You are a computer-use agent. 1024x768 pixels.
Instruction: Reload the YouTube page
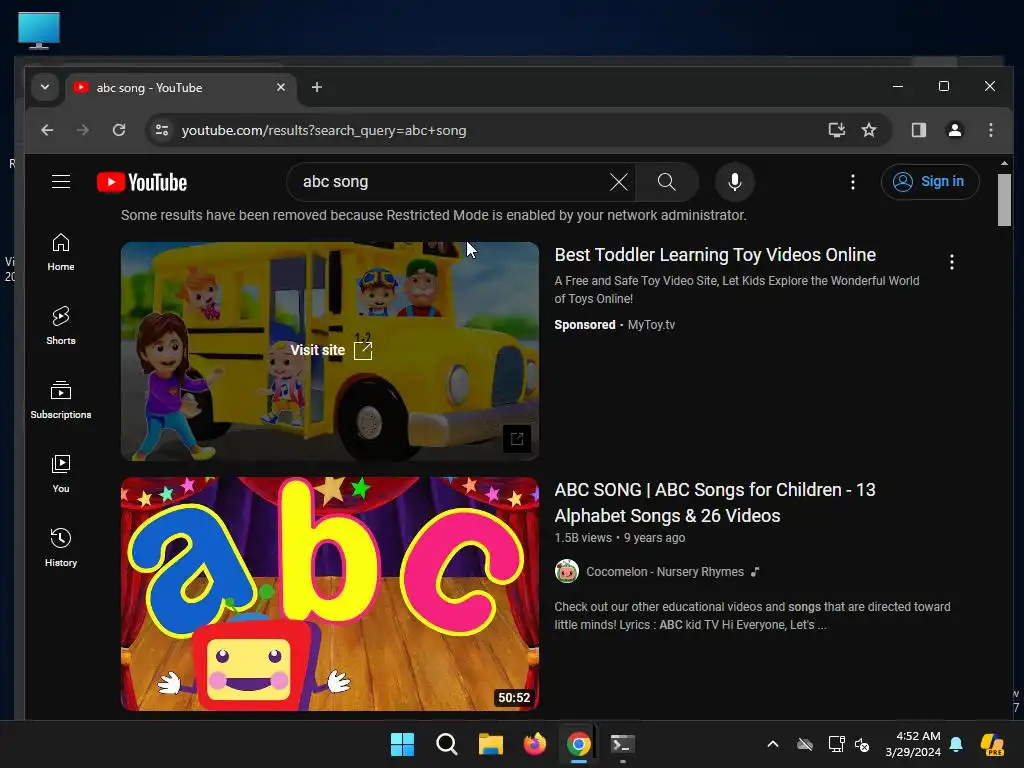point(119,130)
